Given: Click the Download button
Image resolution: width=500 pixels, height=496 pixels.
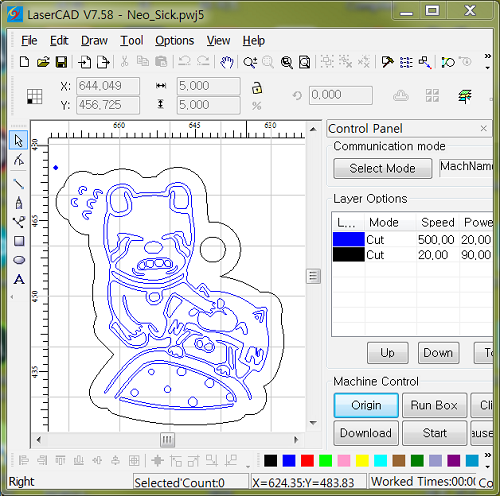Looking at the screenshot, I should 366,433.
